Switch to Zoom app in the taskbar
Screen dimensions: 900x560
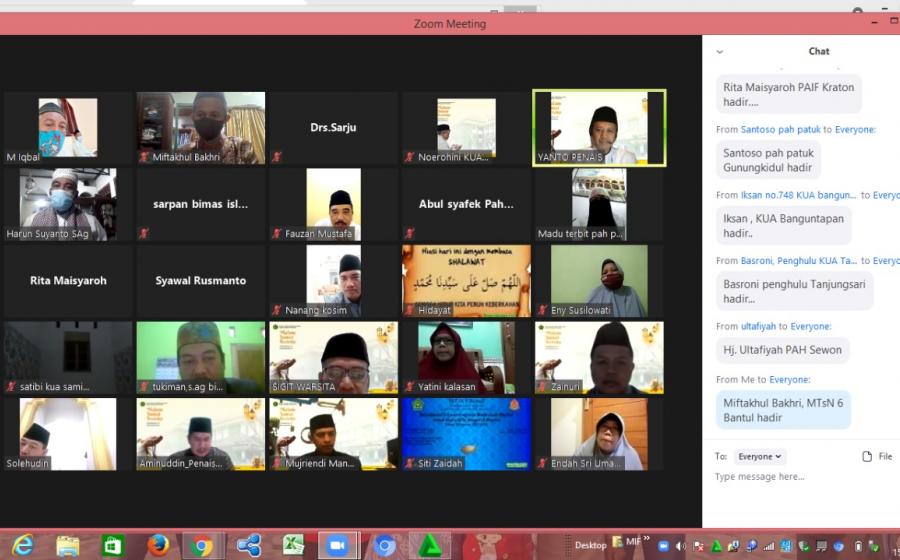pos(337,545)
